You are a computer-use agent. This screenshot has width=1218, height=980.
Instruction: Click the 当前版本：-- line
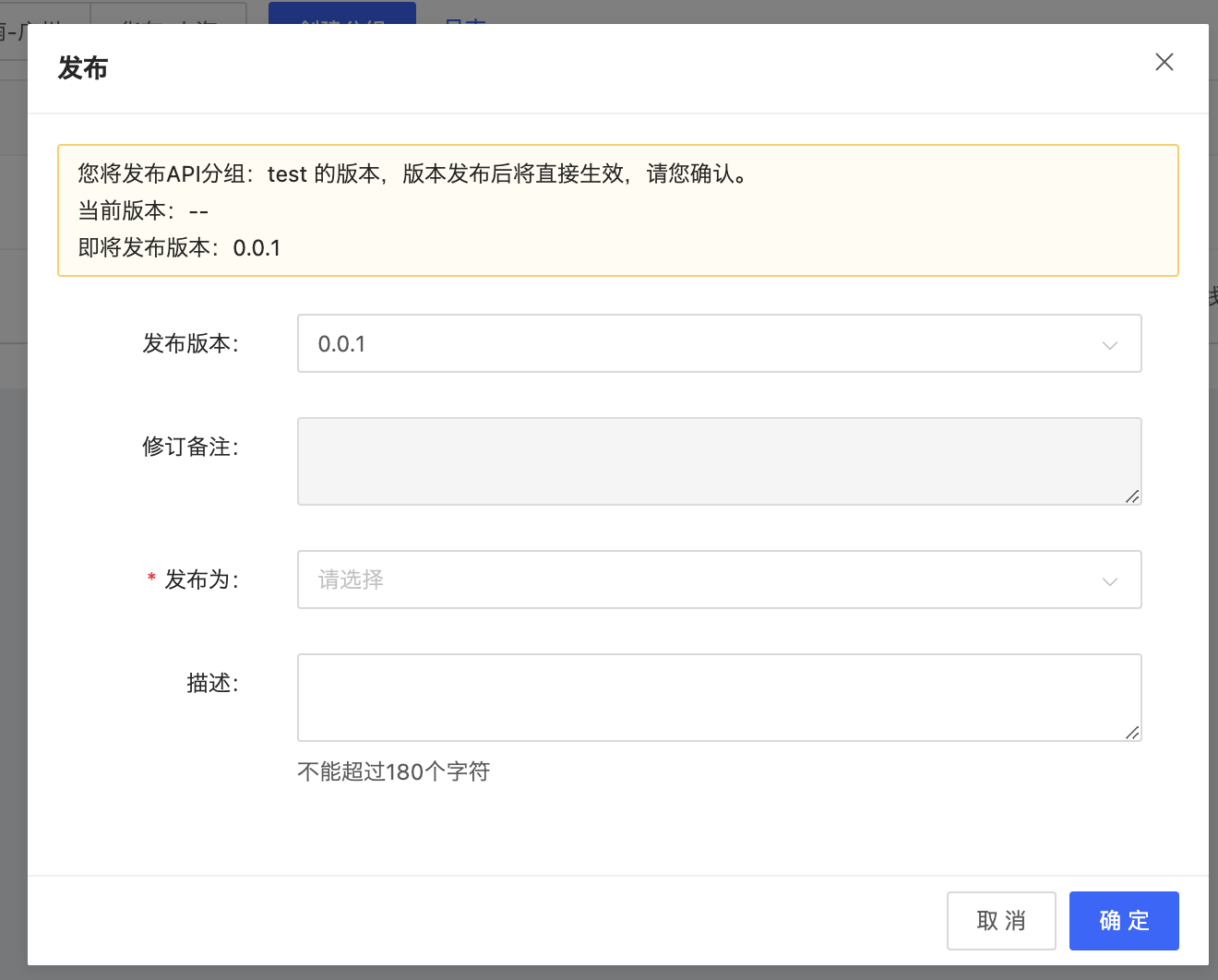[143, 211]
